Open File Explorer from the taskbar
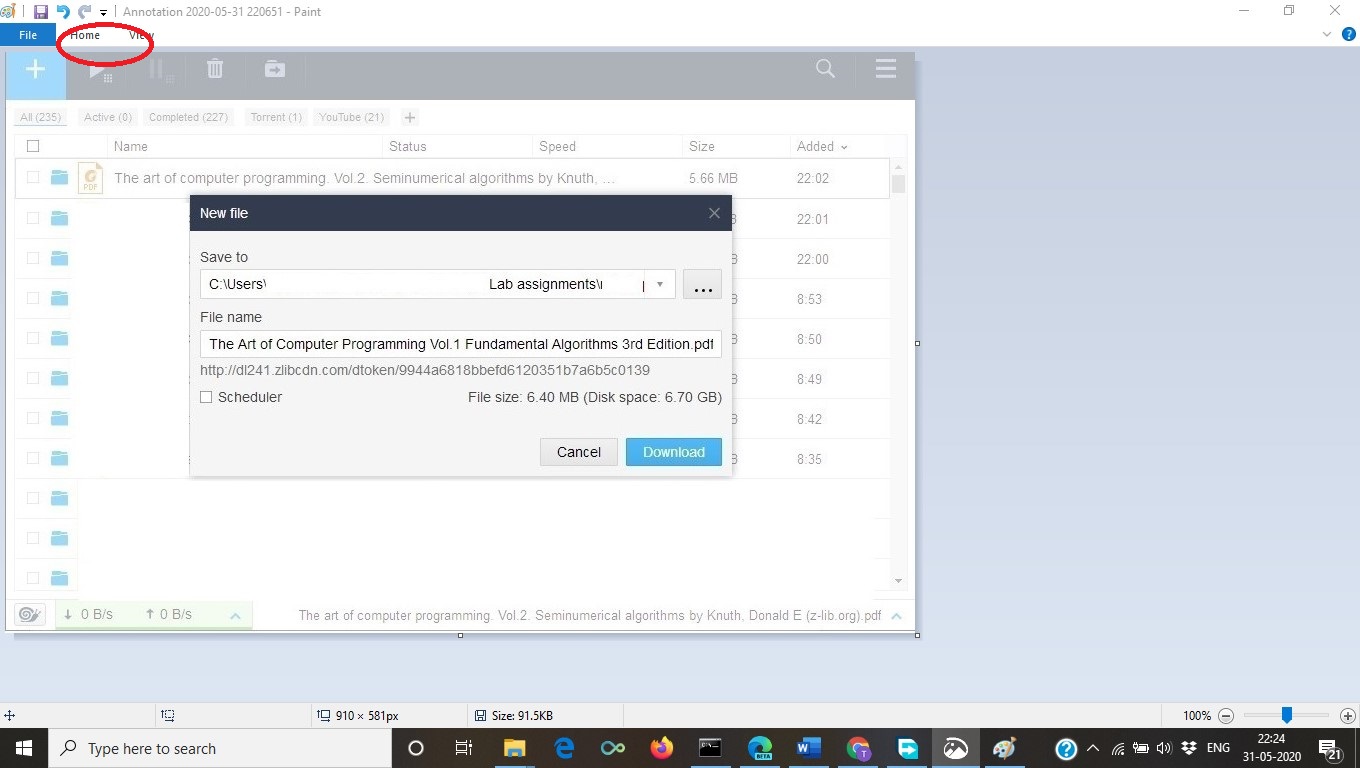 (514, 748)
